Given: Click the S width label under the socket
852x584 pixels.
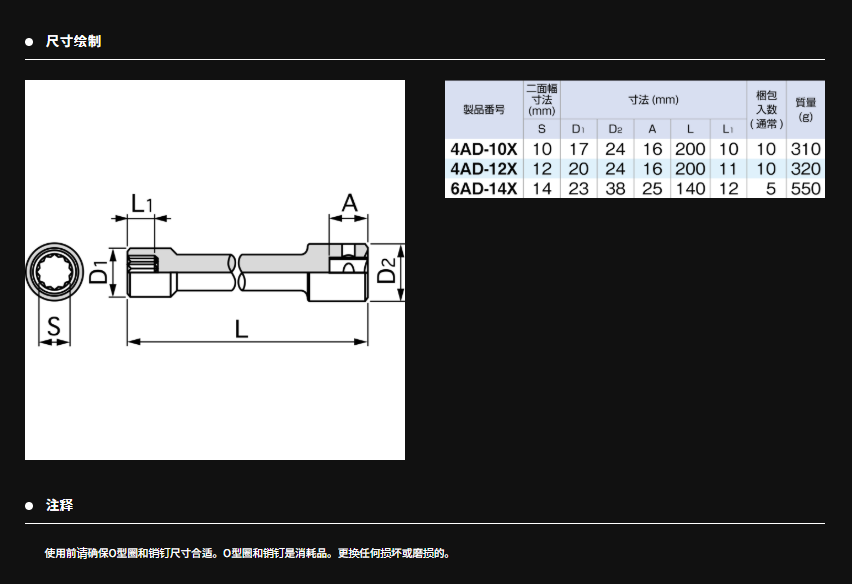Looking at the screenshot, I should [54, 327].
